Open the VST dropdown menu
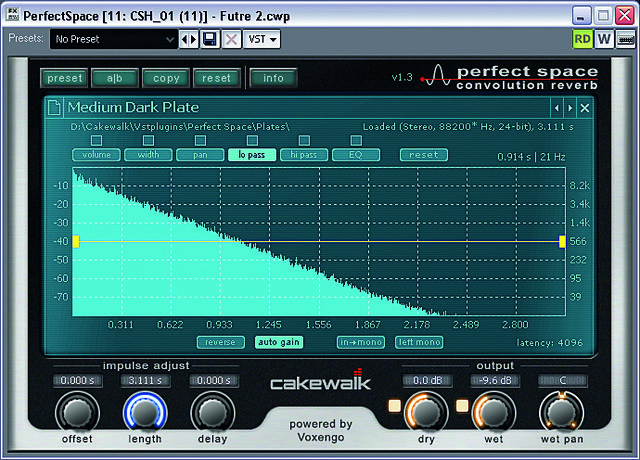Viewport: 640px width, 460px height. pyautogui.click(x=262, y=40)
